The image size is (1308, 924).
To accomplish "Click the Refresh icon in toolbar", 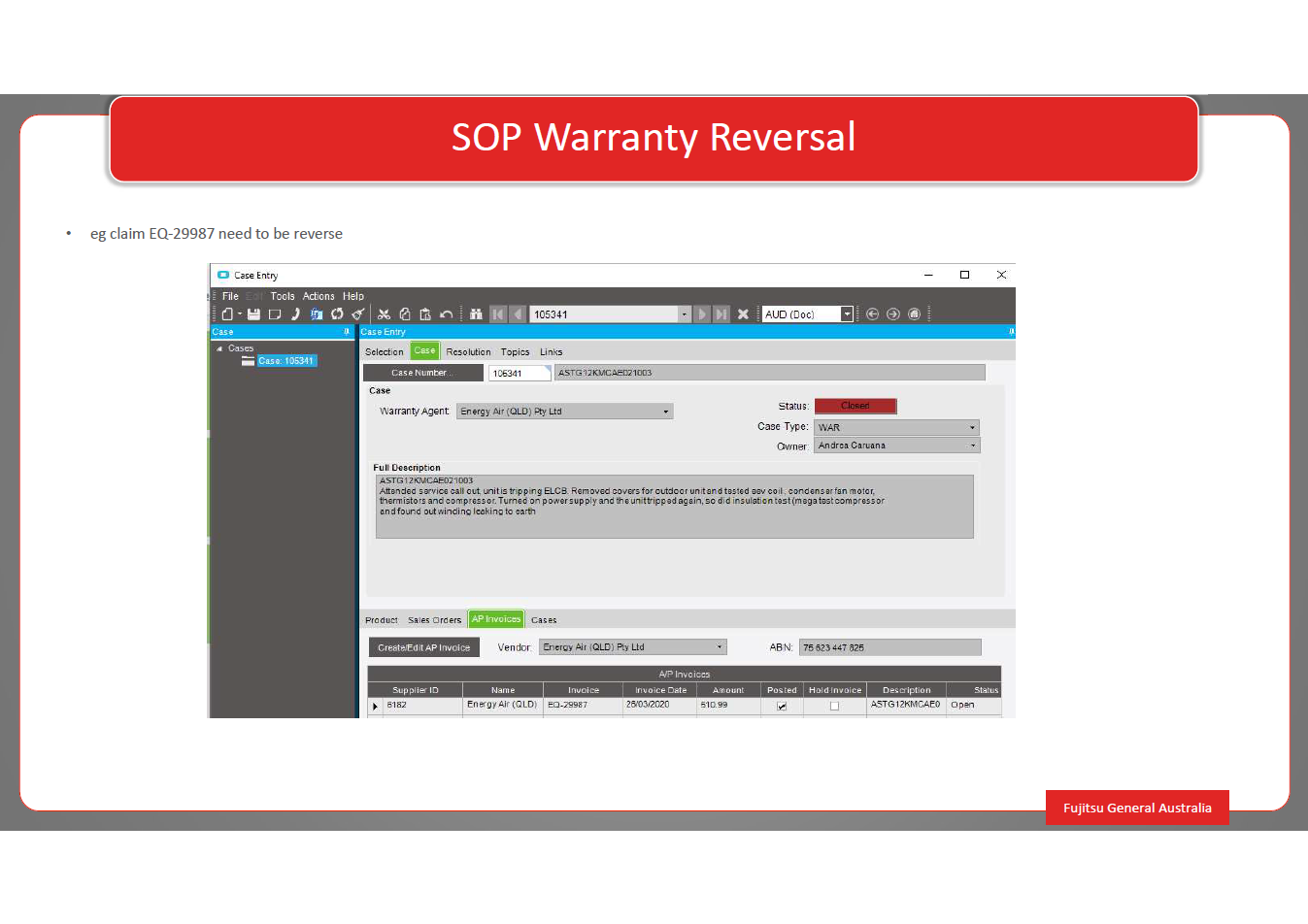I will click(337, 313).
